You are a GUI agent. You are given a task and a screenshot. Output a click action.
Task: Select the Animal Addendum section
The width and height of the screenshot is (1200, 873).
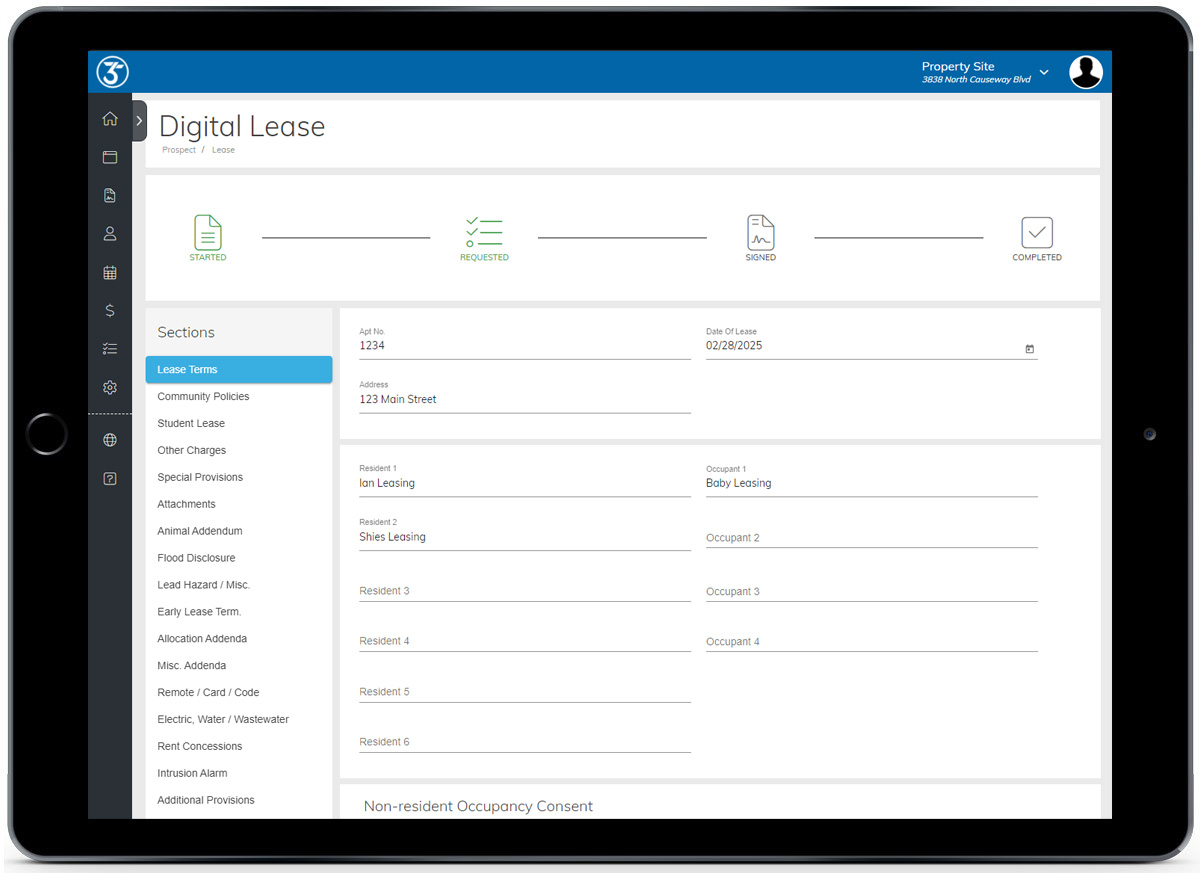coord(199,530)
